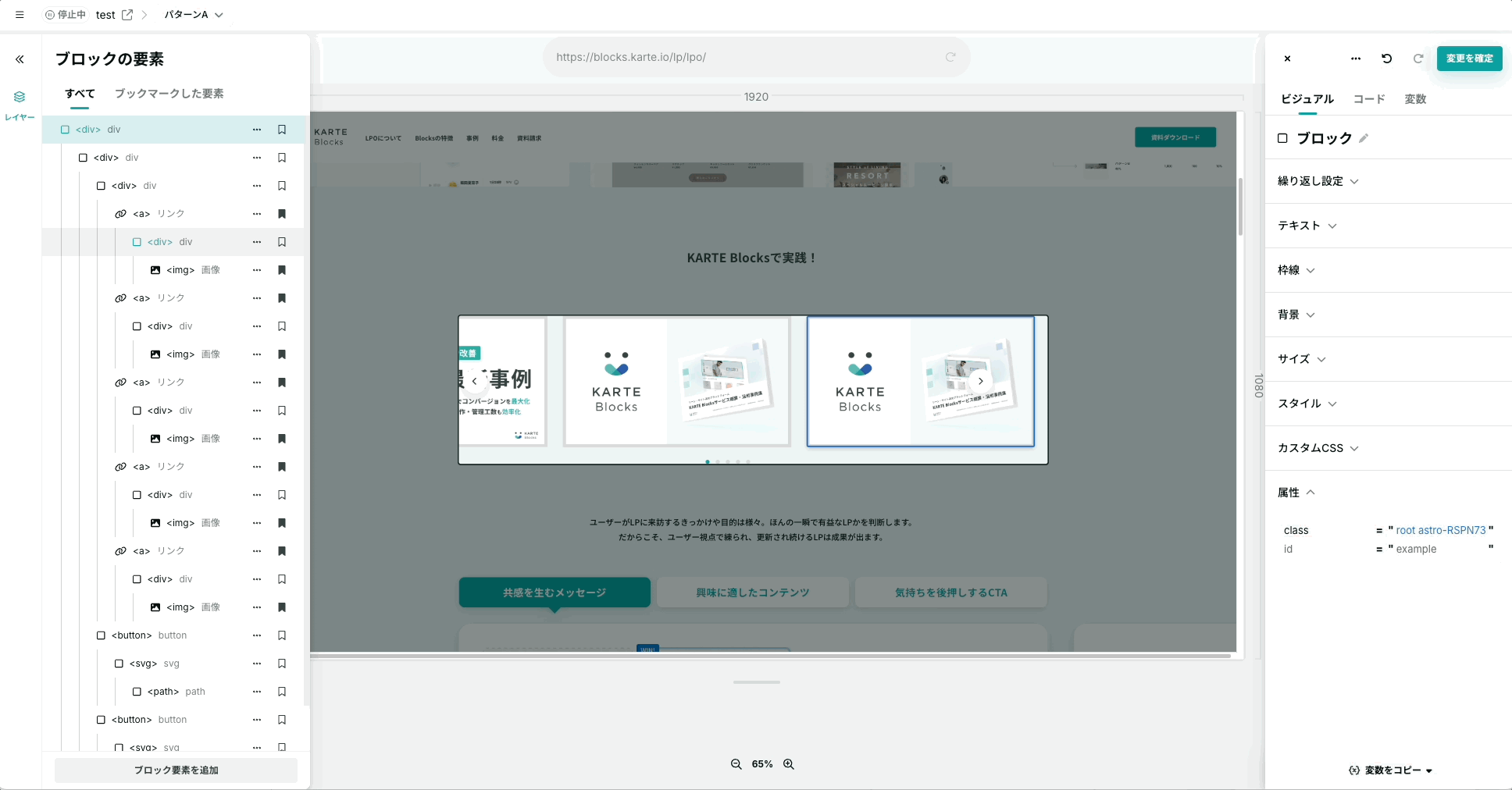
Task: Open more options for the top-level div row
Action: (x=257, y=130)
